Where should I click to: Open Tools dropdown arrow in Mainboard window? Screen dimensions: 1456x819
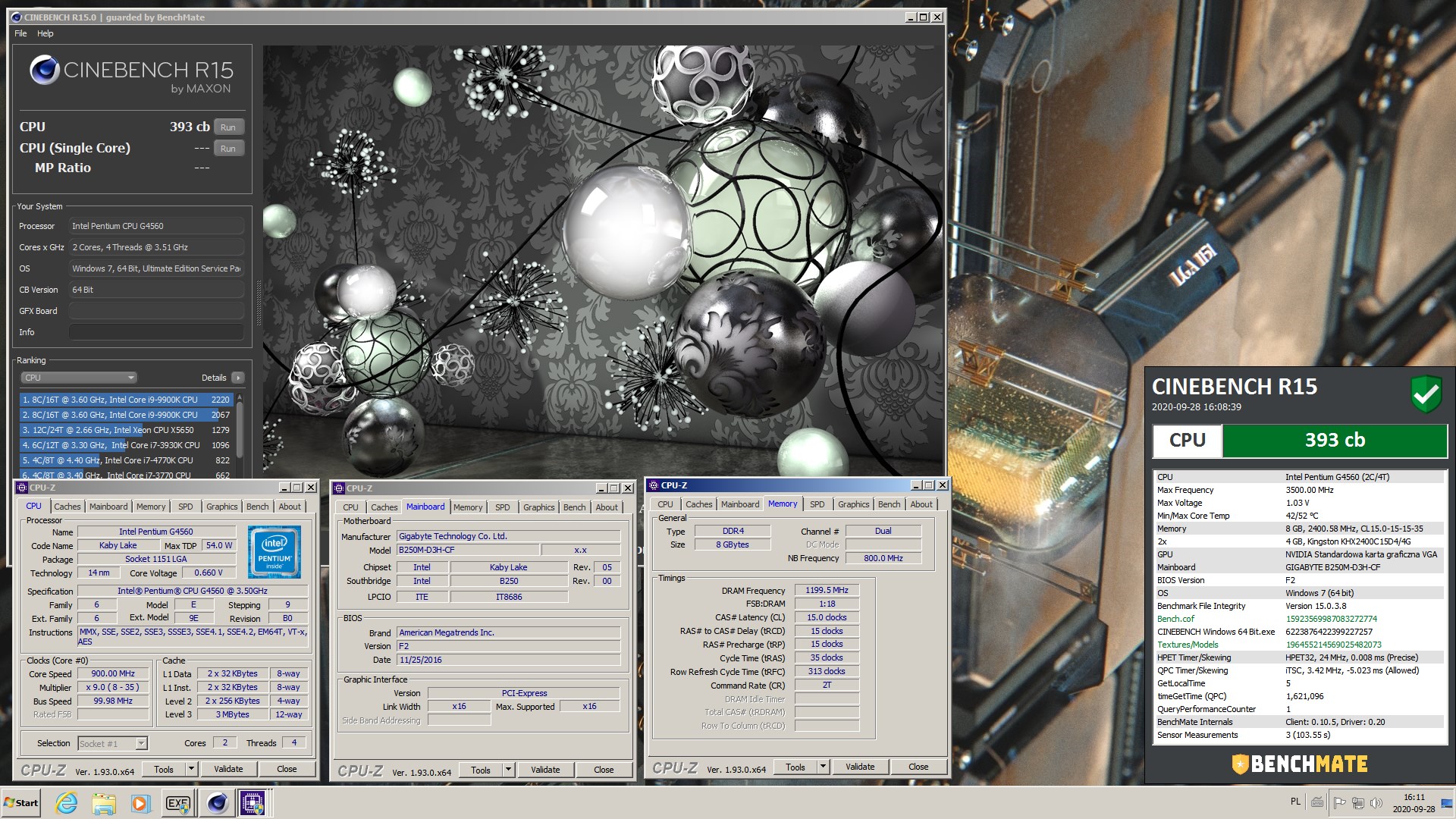click(x=508, y=770)
